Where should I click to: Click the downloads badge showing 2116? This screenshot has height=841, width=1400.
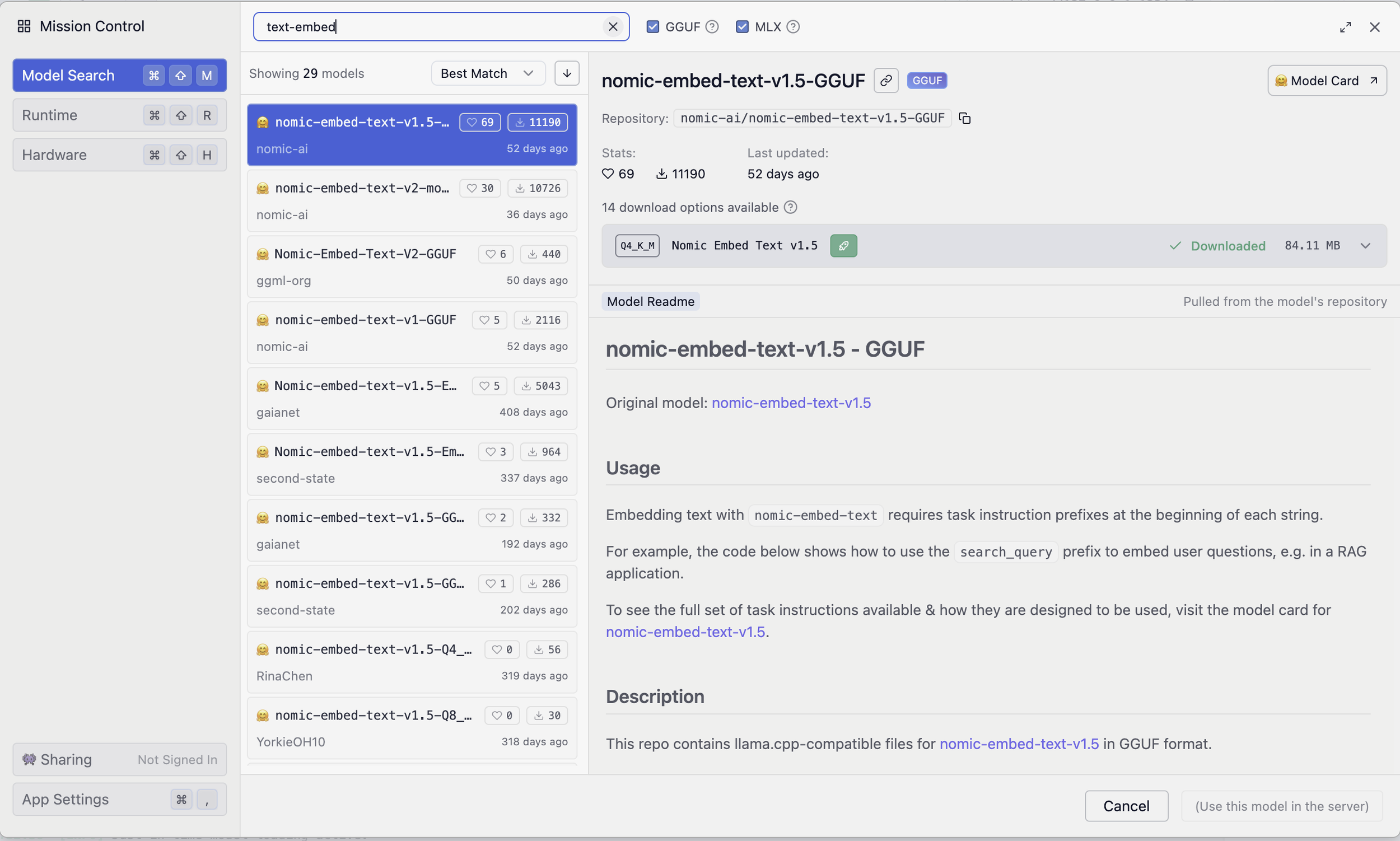pyautogui.click(x=541, y=320)
